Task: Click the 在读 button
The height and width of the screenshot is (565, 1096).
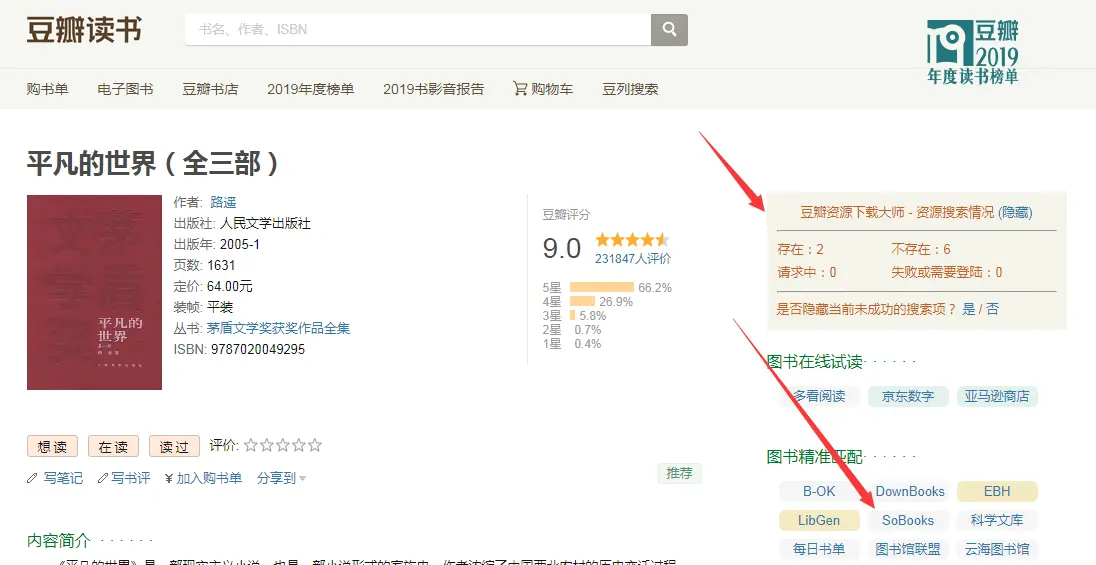Action: tap(113, 446)
